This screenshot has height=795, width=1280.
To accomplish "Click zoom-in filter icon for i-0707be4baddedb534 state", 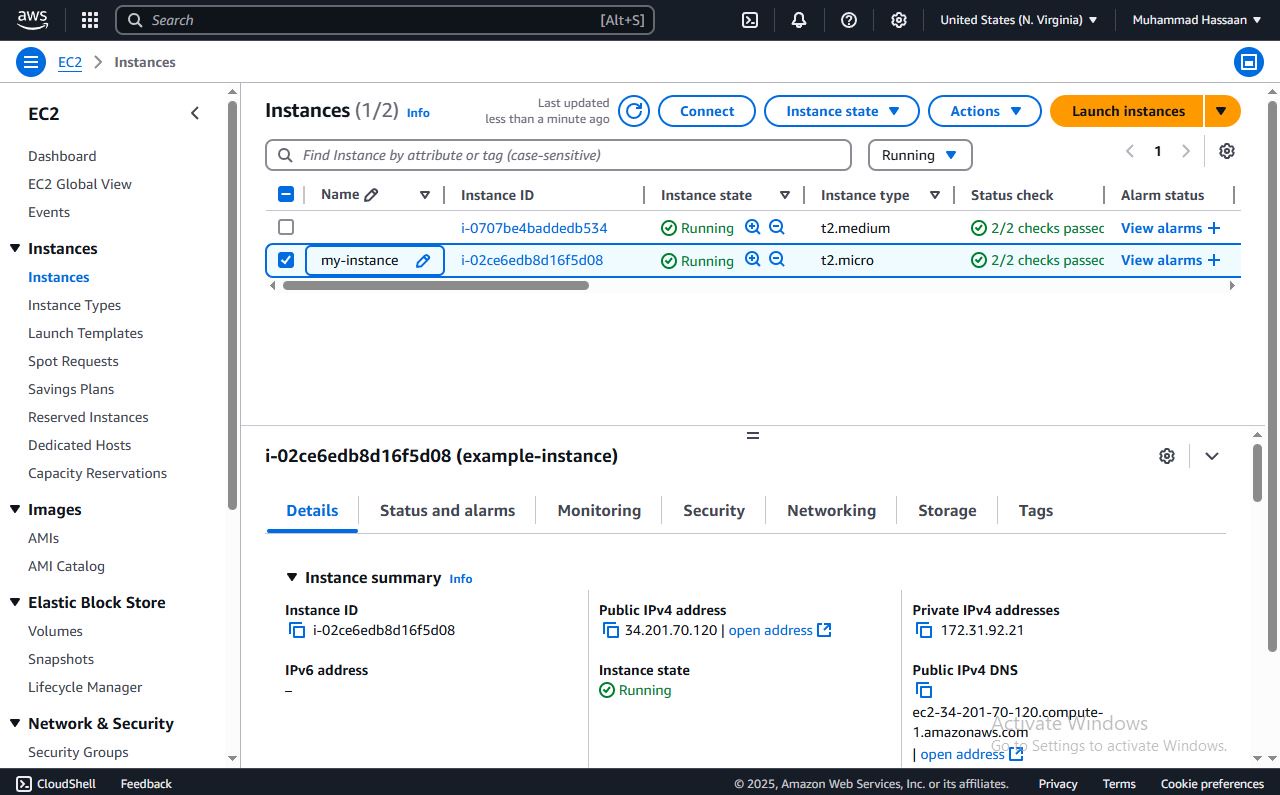I will (753, 227).
